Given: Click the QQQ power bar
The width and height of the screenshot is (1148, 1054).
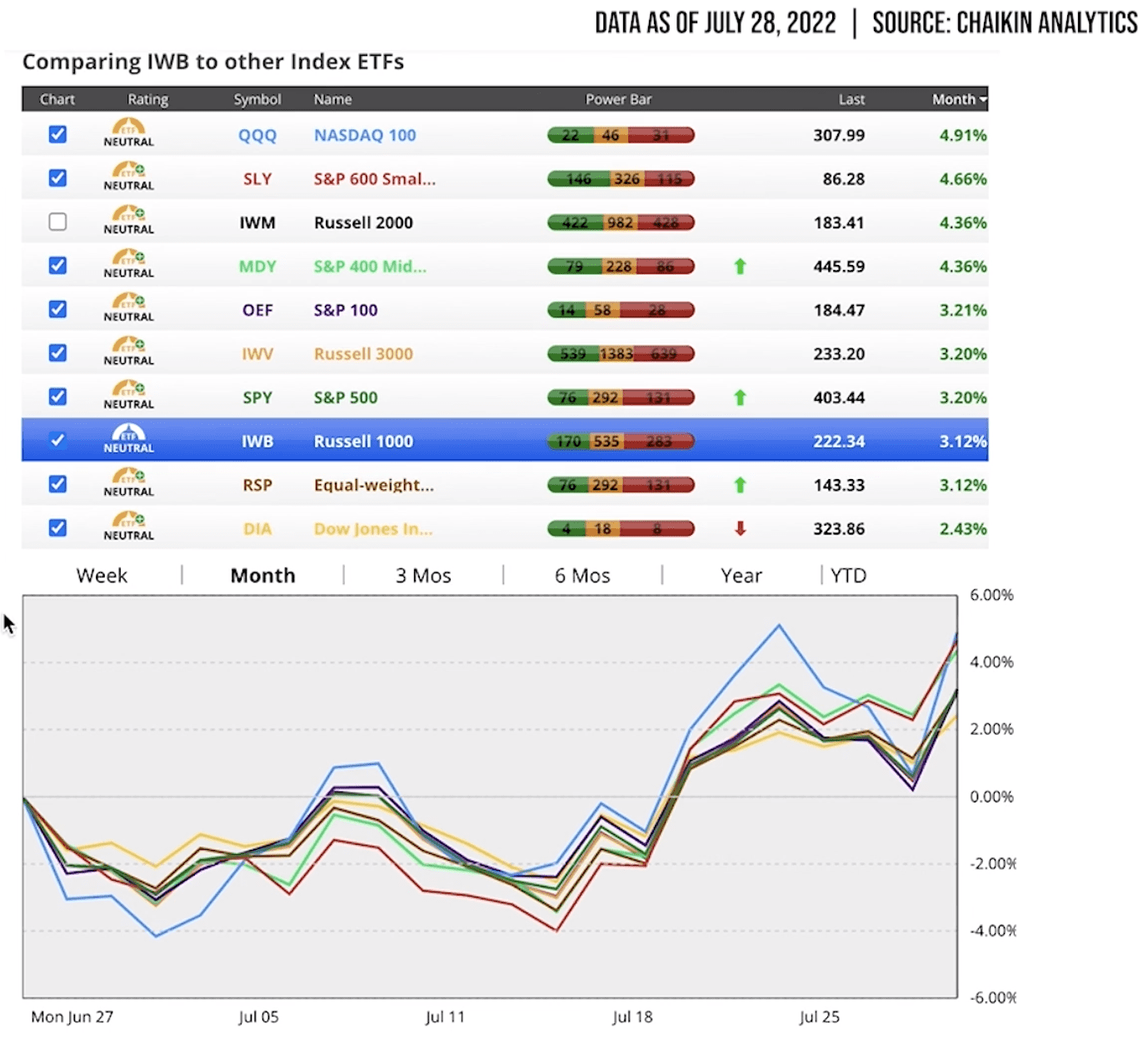Looking at the screenshot, I should point(621,135).
